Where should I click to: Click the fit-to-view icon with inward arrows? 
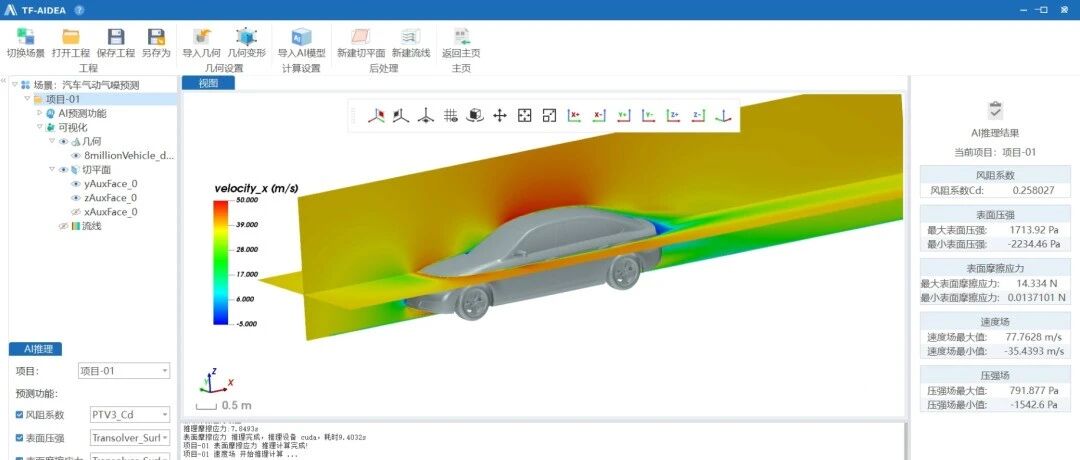525,116
